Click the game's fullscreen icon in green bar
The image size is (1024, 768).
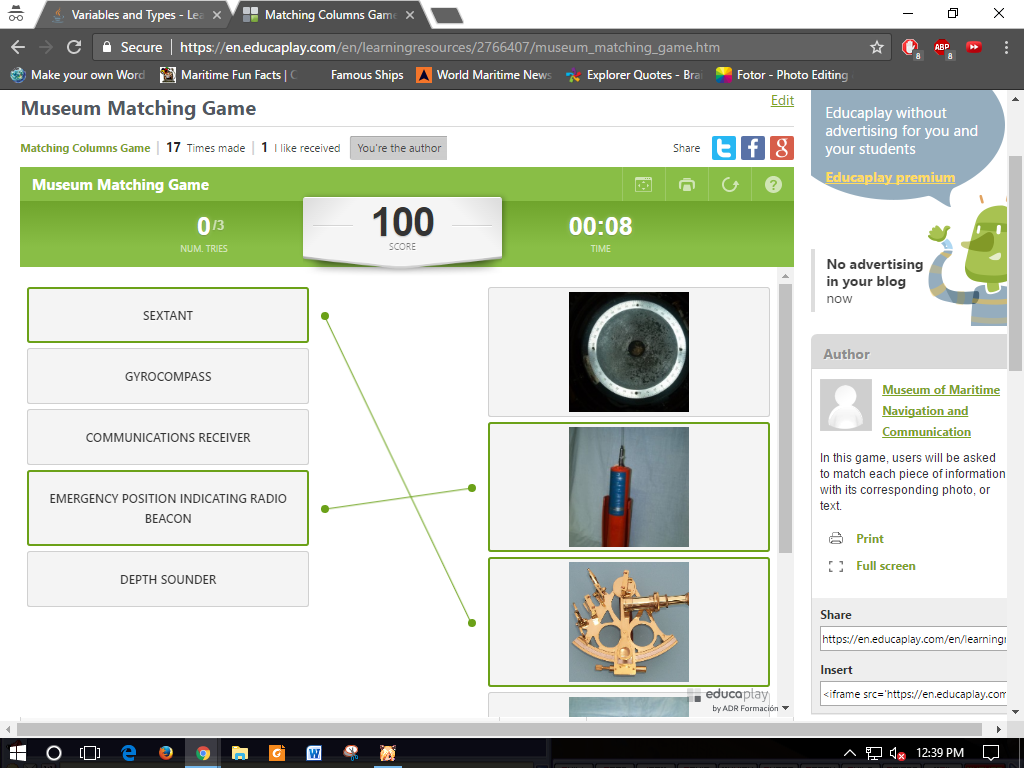tap(643, 185)
